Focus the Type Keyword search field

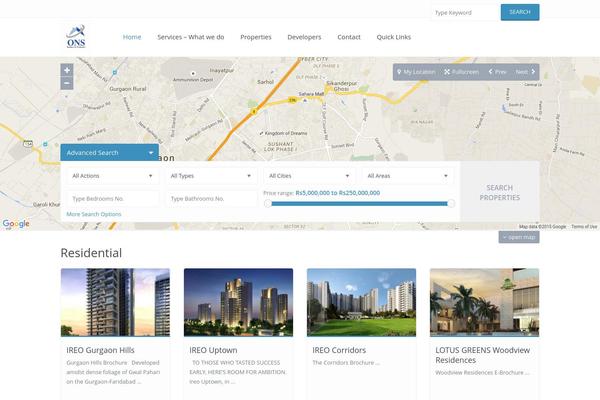pos(466,13)
